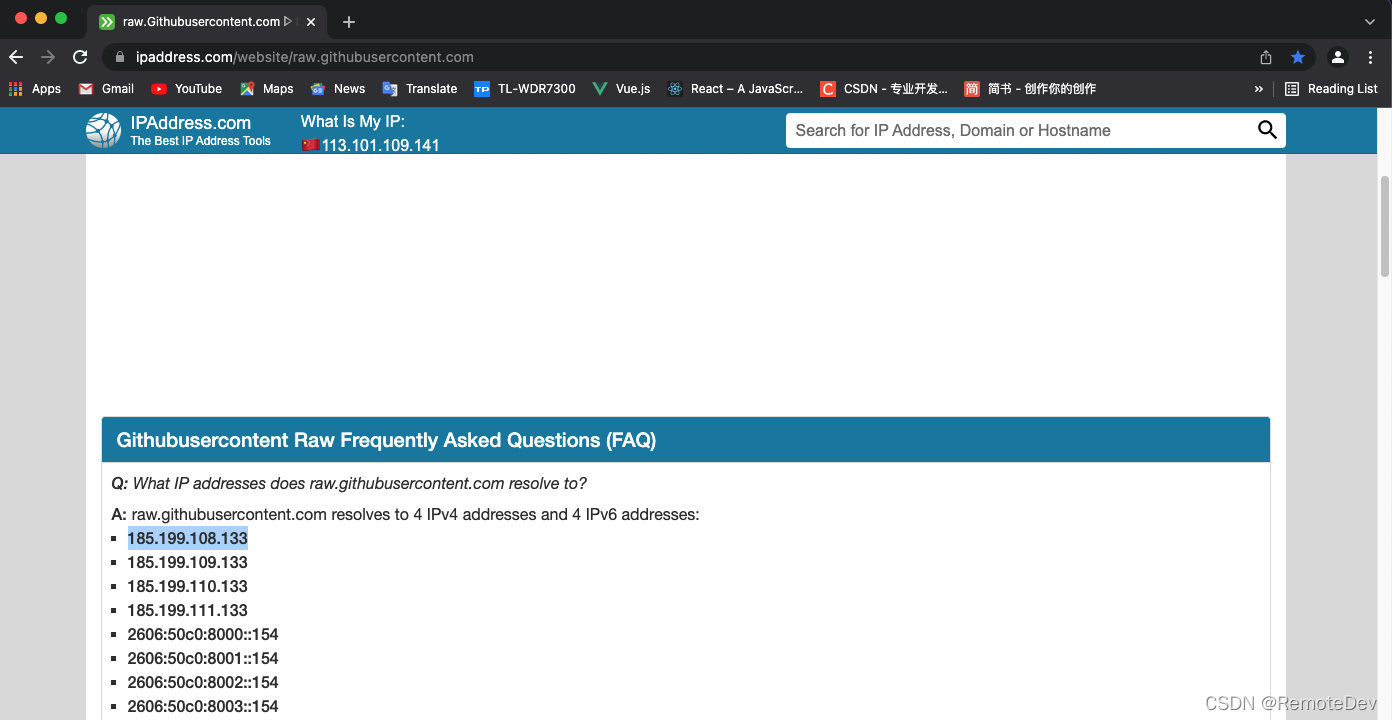Click the IPAddress.com globe logo
The image size is (1392, 720).
103,130
